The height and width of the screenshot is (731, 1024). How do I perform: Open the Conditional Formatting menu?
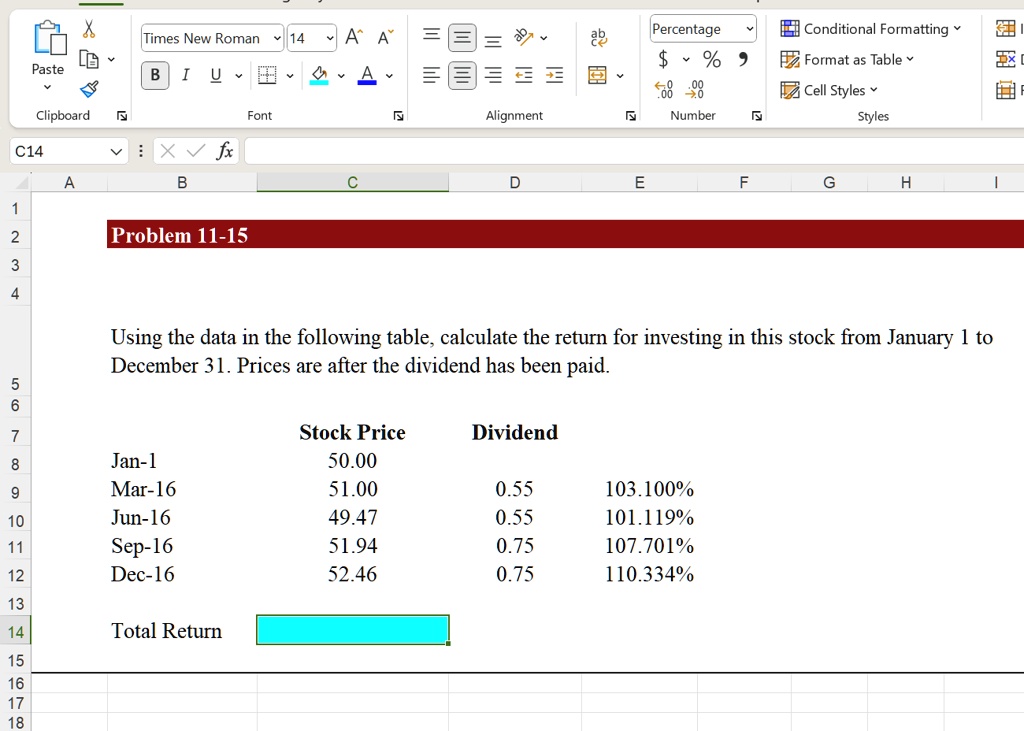coord(871,29)
